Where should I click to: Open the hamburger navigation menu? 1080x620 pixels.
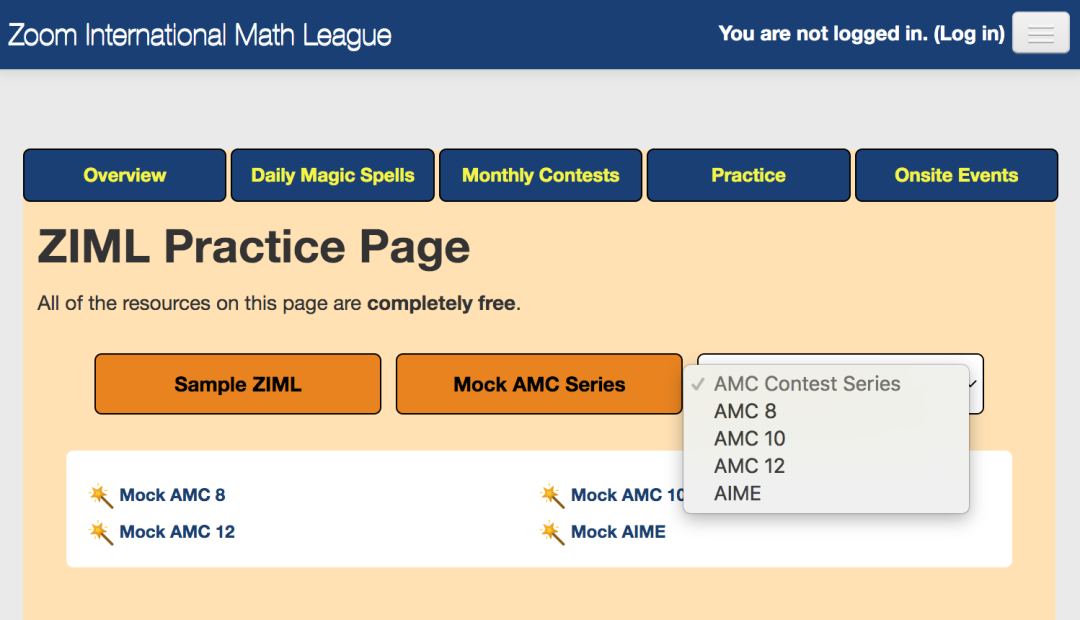tap(1040, 34)
